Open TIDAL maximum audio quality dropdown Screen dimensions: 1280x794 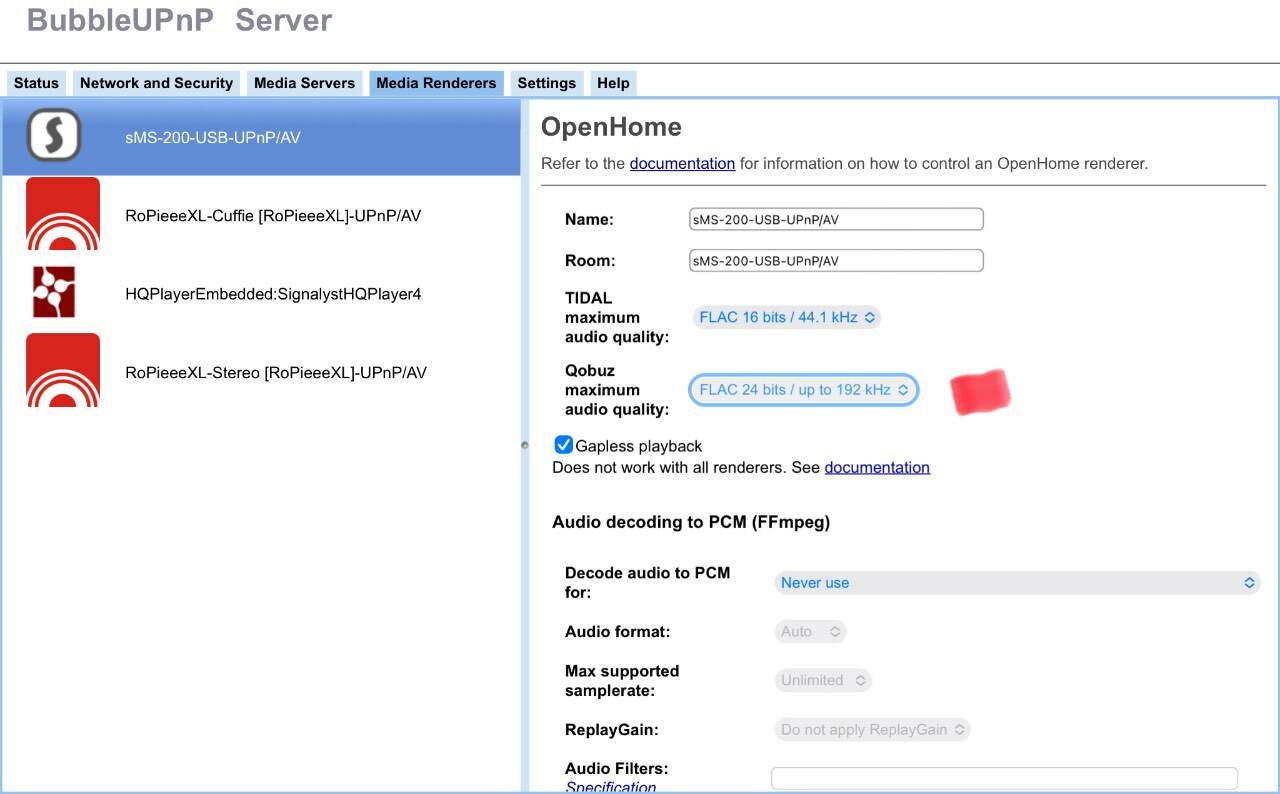[x=786, y=317]
